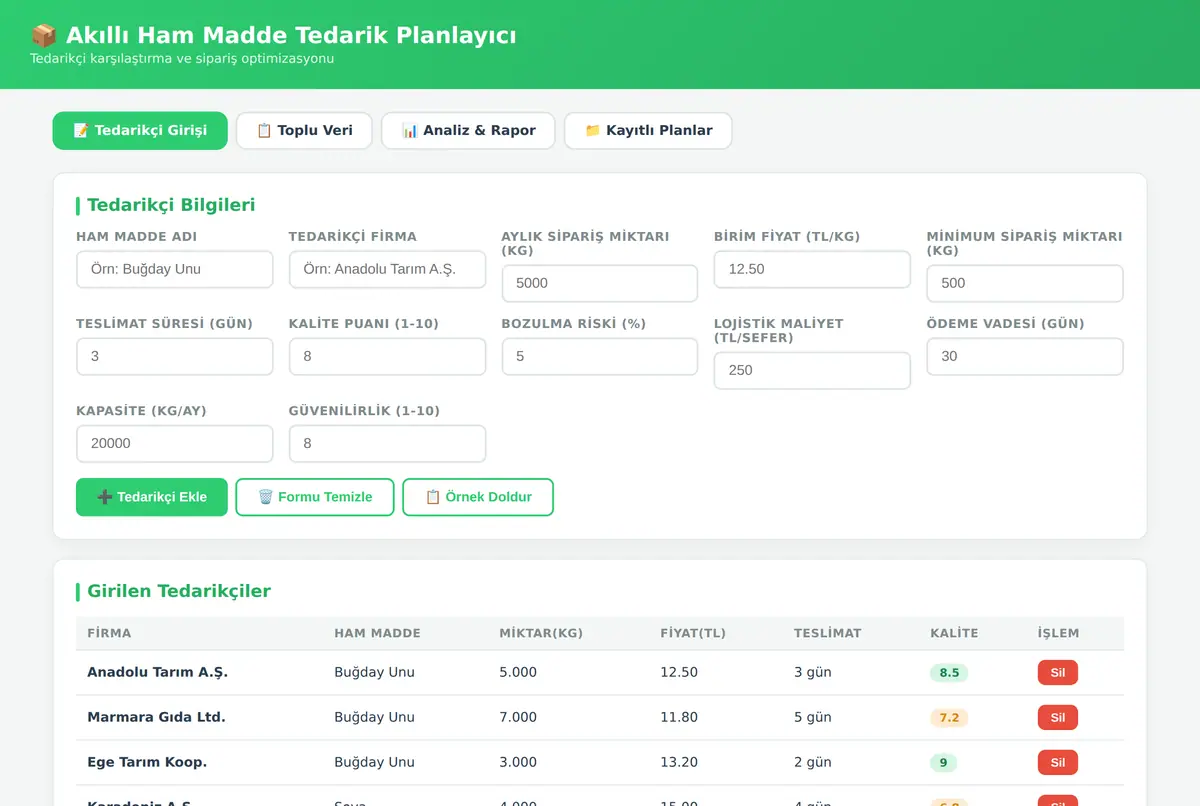1200x806 pixels.
Task: Click the Formu Temizle button
Action: coord(315,497)
